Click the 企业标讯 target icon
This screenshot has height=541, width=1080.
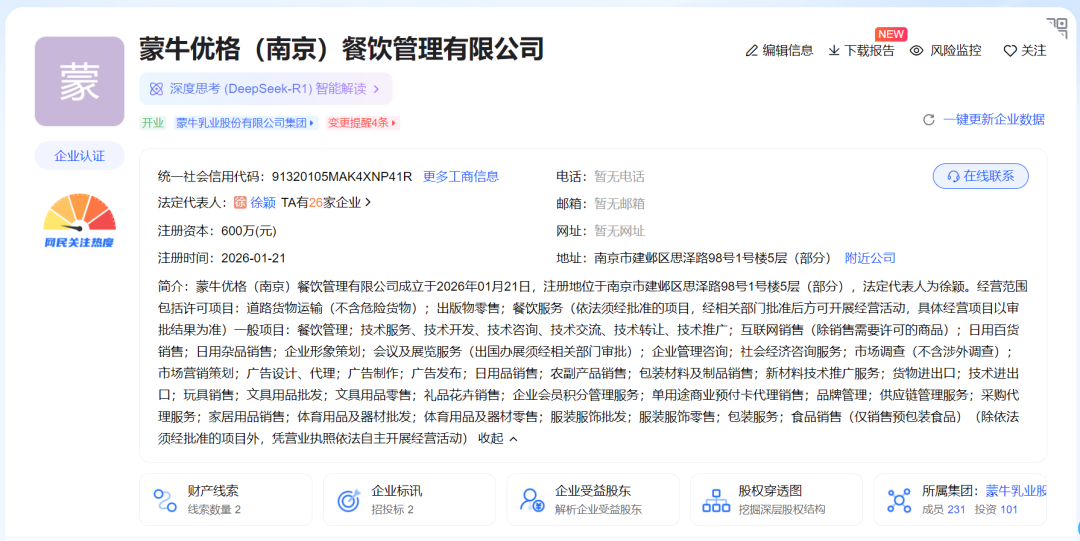point(349,500)
